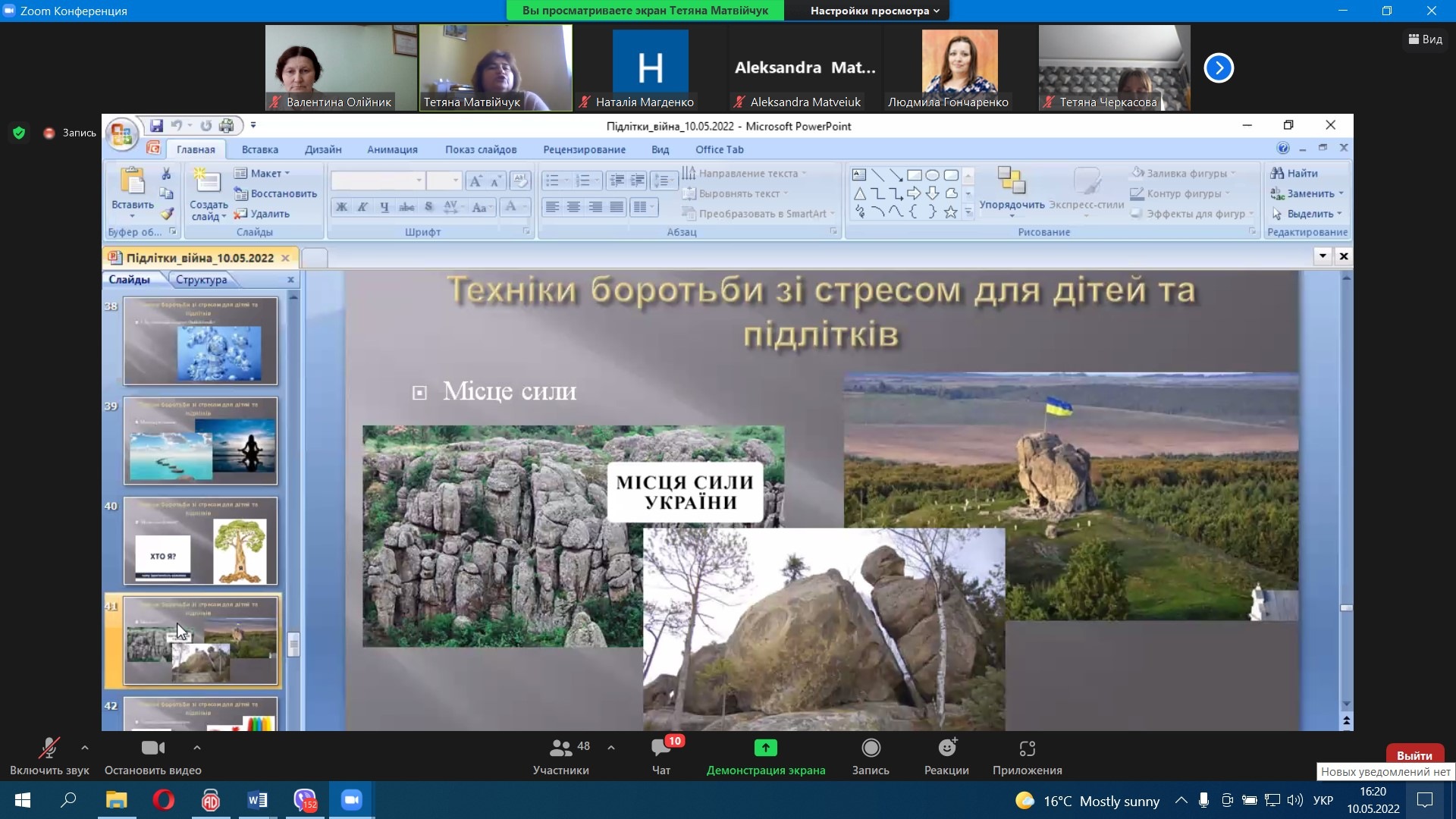Viewport: 1456px width, 819px height.
Task: Switch view using Вид button
Action: coord(1425,39)
